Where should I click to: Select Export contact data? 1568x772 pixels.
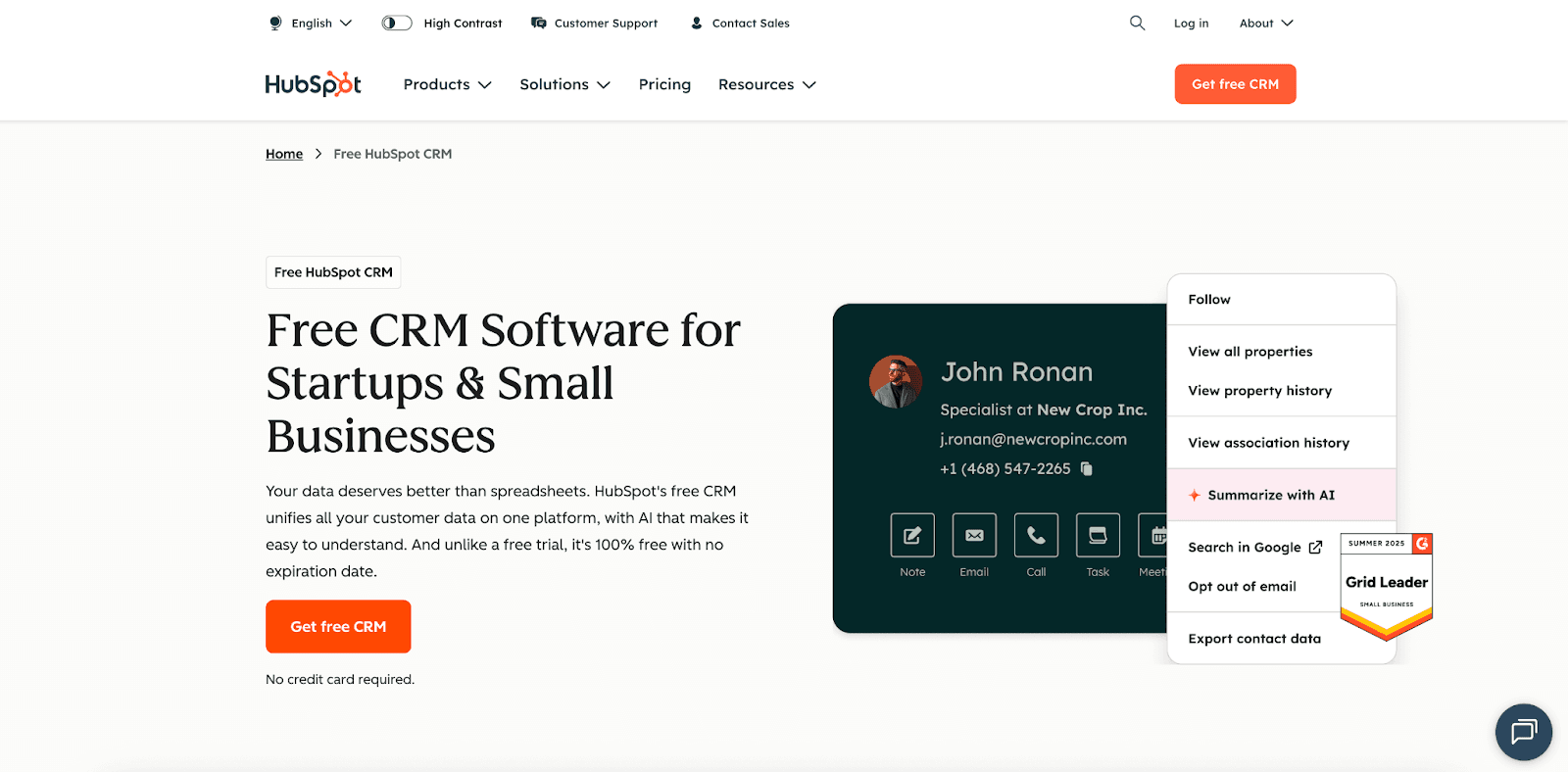click(x=1254, y=638)
